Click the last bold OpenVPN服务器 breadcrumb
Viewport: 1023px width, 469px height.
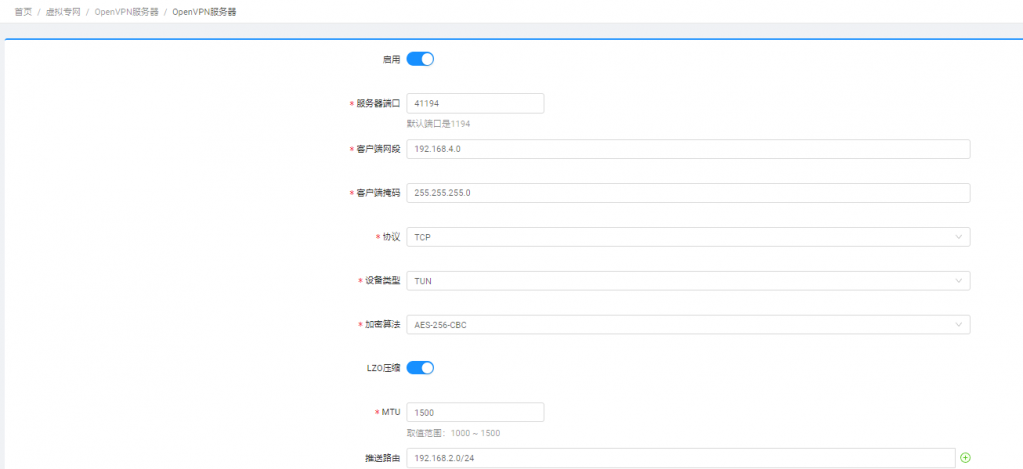coord(205,11)
